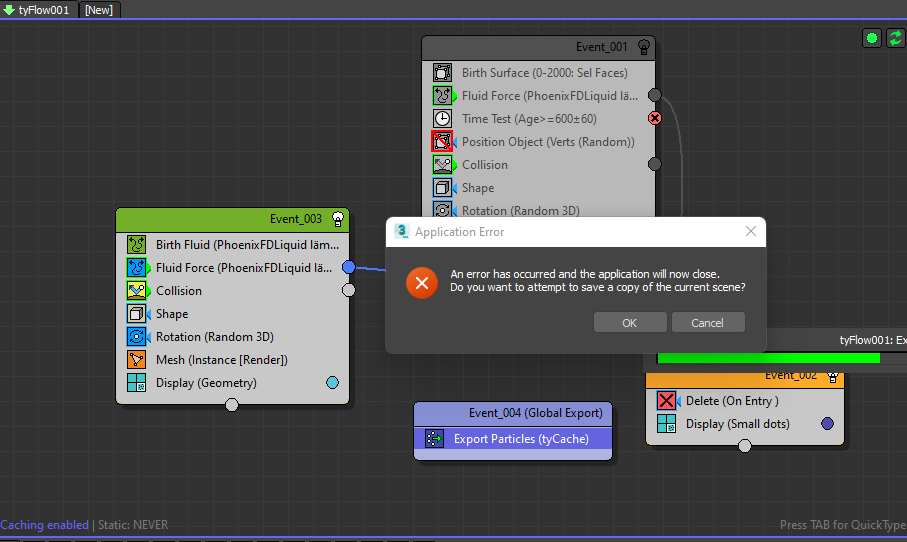Click the Birth Surface operator icon in Event_001
907x542 pixels.
[443, 72]
